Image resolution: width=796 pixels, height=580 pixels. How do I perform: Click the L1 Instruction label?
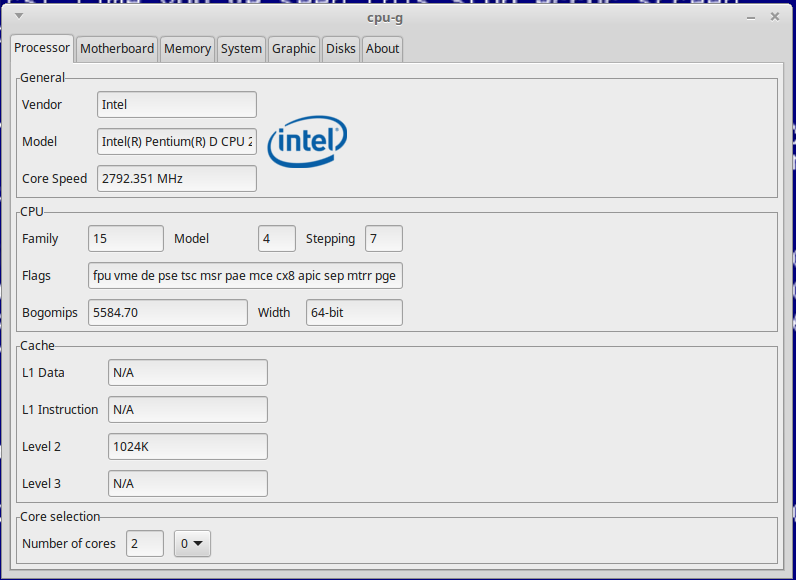[x=60, y=410]
